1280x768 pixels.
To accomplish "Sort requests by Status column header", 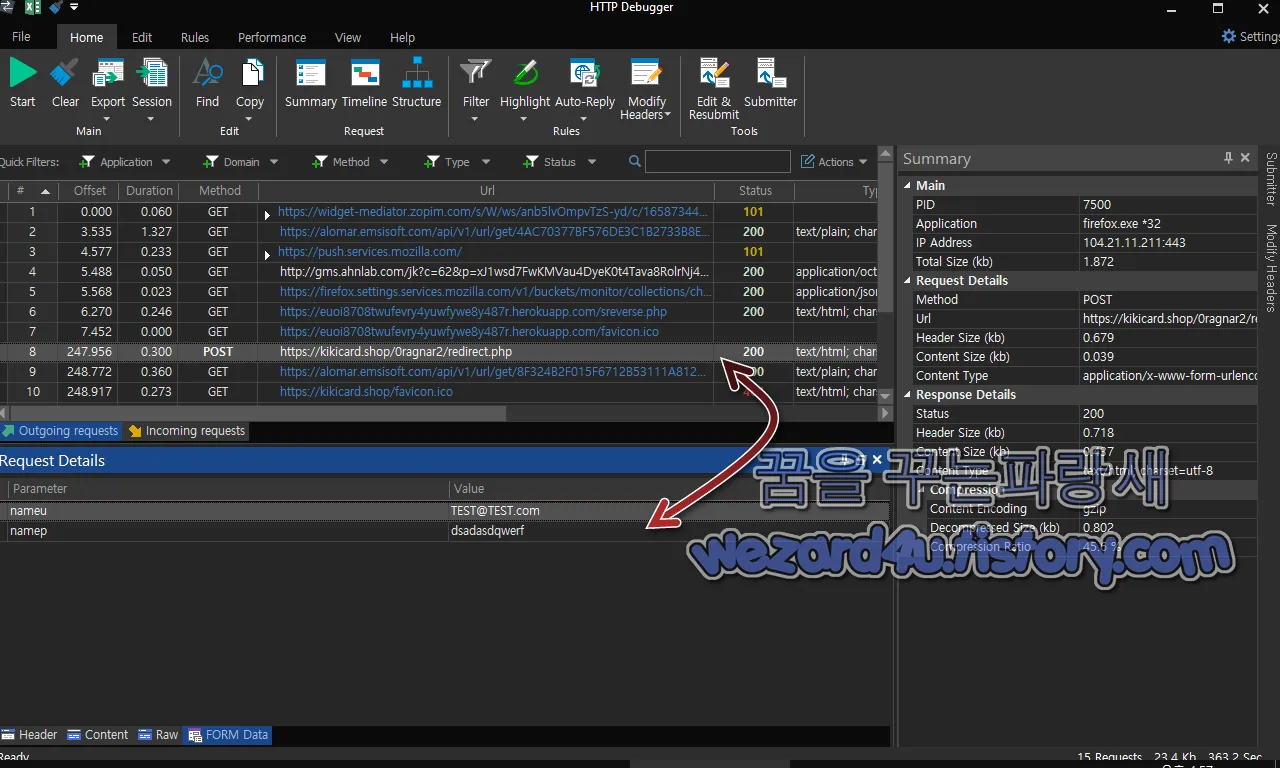I will coord(755,191).
